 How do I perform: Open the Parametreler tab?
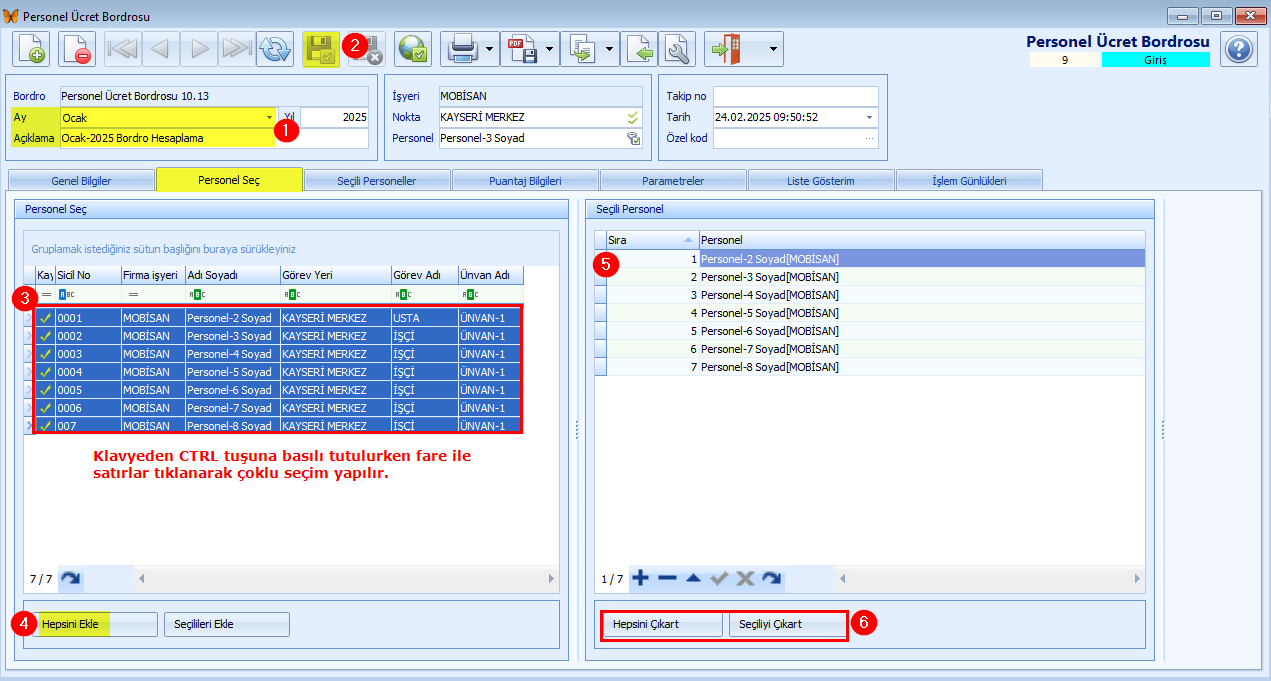point(673,181)
